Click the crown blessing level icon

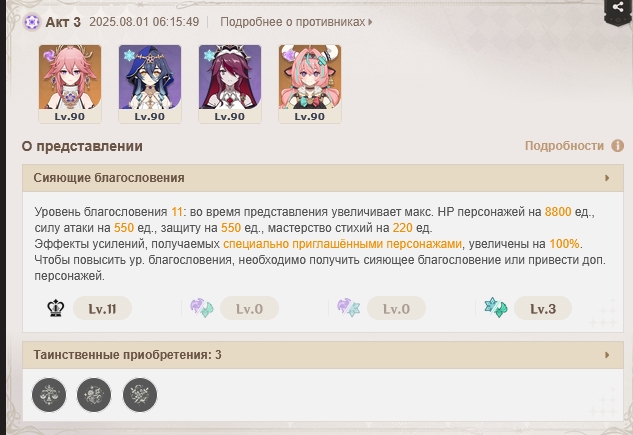tap(56, 309)
